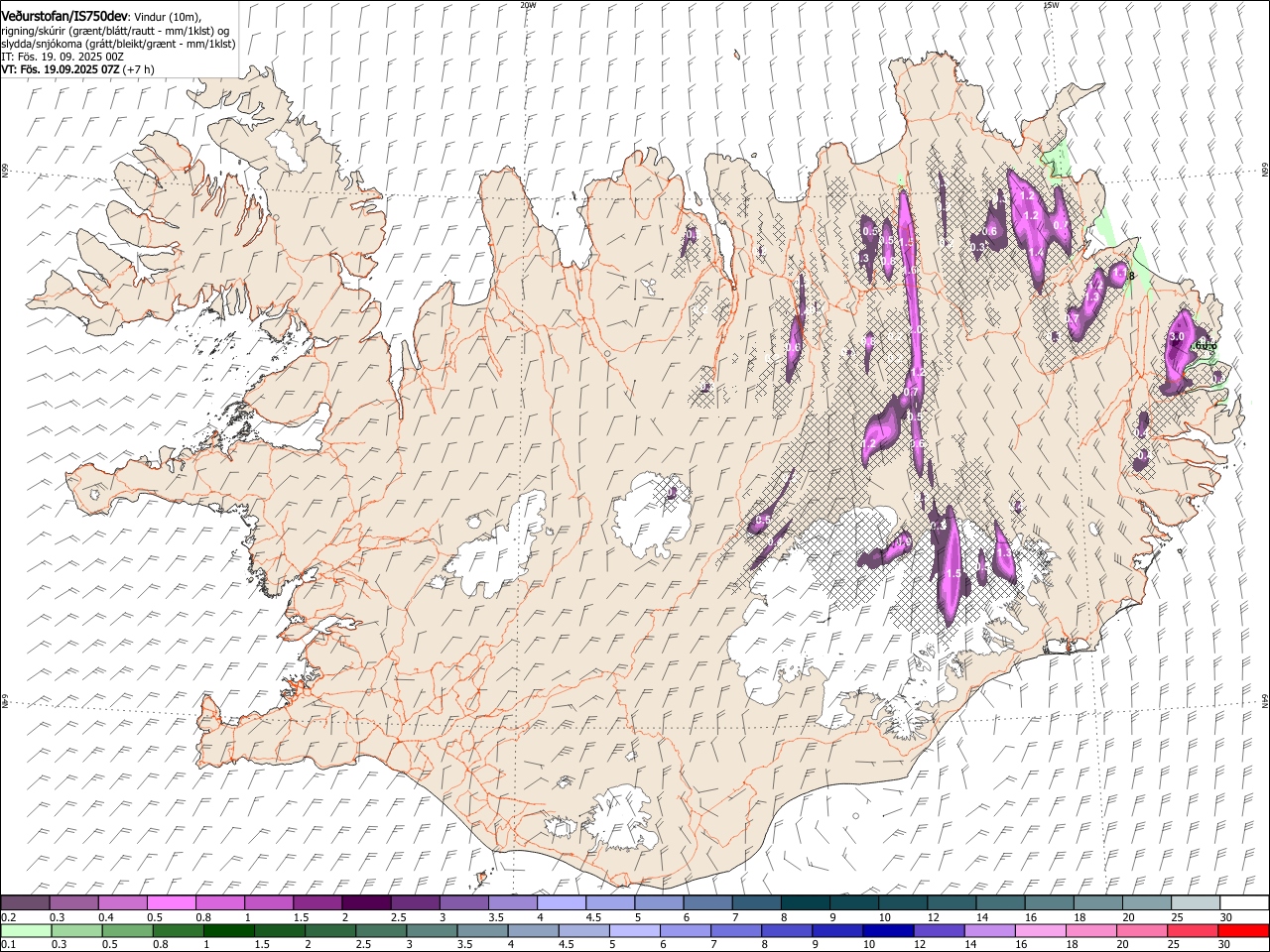Click the bottom legend green swatch between 0.8 and 1
The image size is (1270, 952).
point(180,930)
